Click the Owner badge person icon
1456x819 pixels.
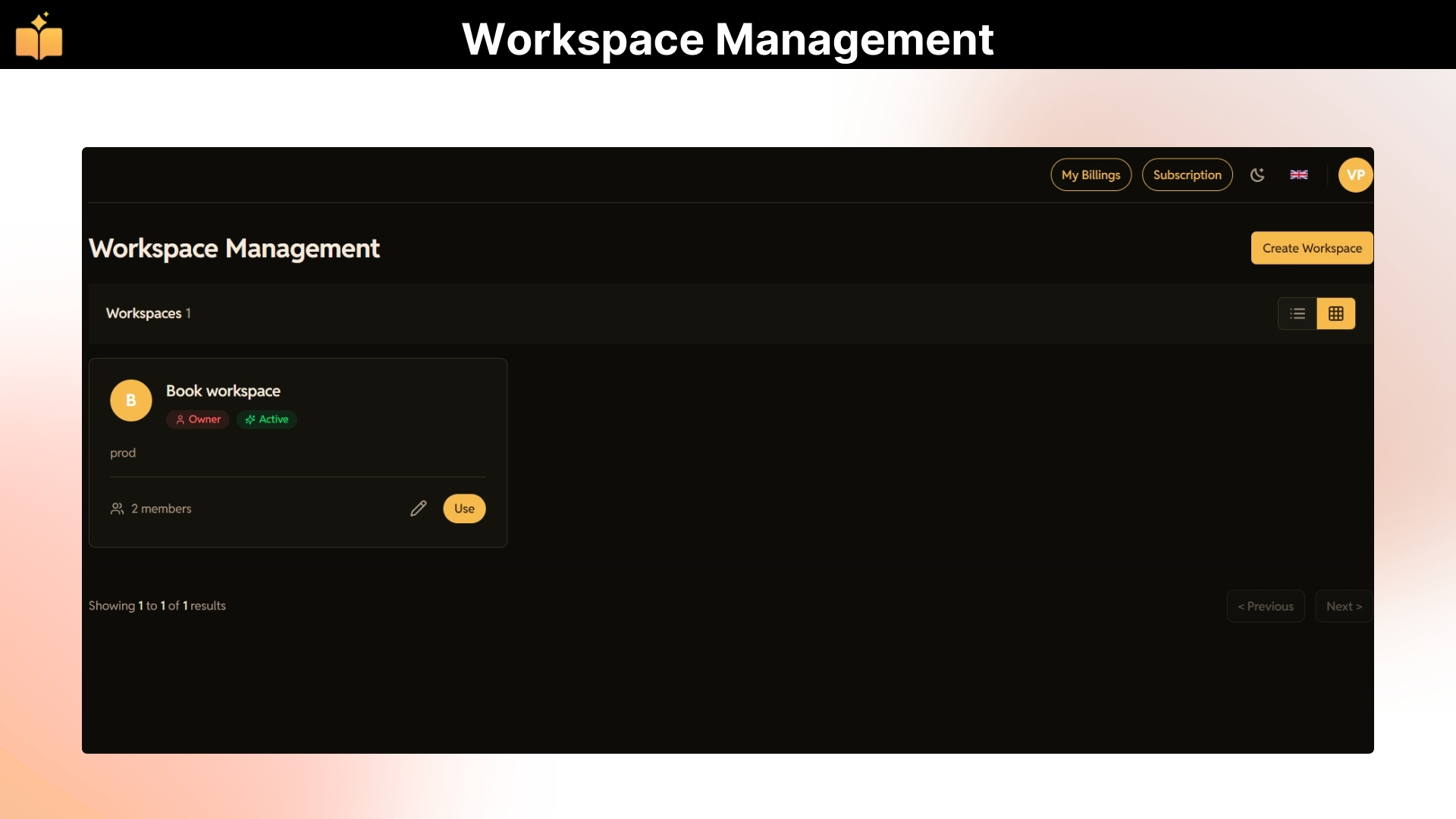tap(180, 419)
